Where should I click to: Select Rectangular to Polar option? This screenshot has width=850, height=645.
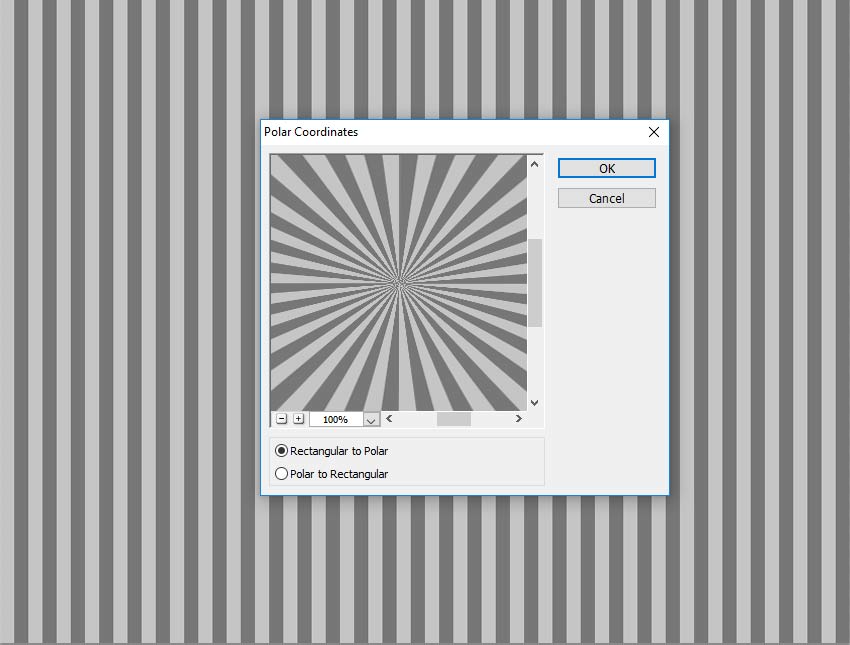(332, 451)
